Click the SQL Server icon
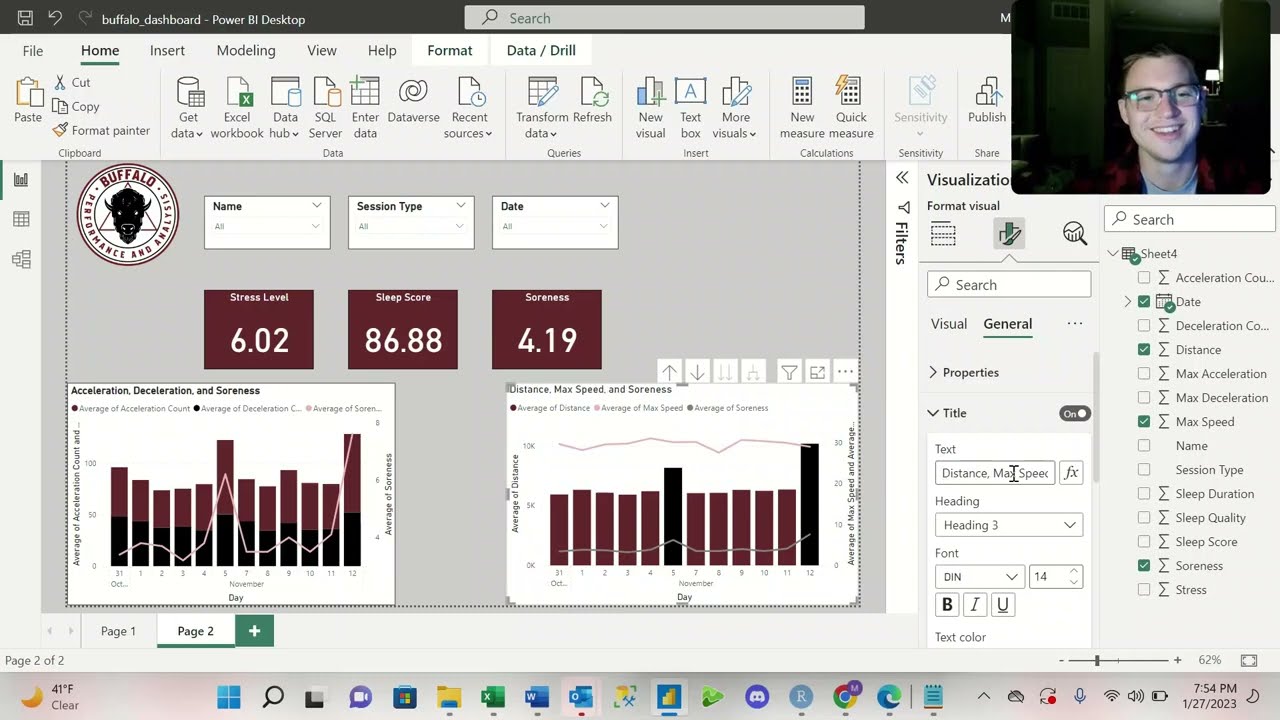The image size is (1280, 720). click(x=325, y=92)
